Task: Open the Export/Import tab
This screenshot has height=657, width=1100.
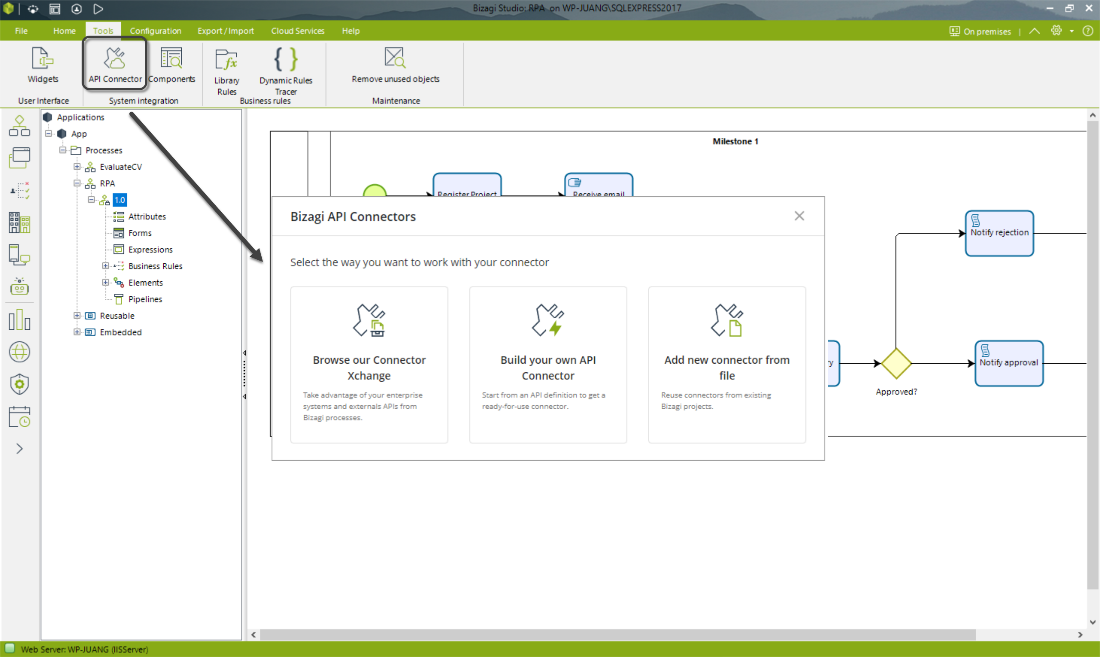Action: [x=226, y=31]
